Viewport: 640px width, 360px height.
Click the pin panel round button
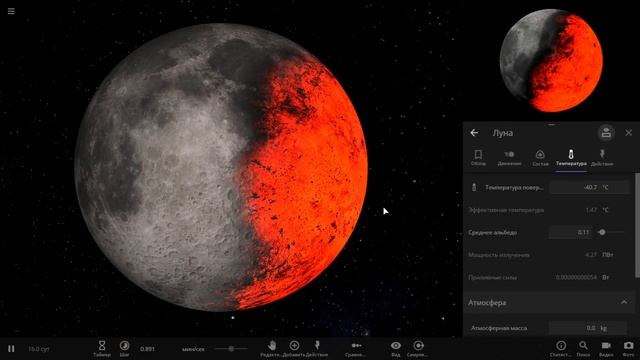(606, 133)
